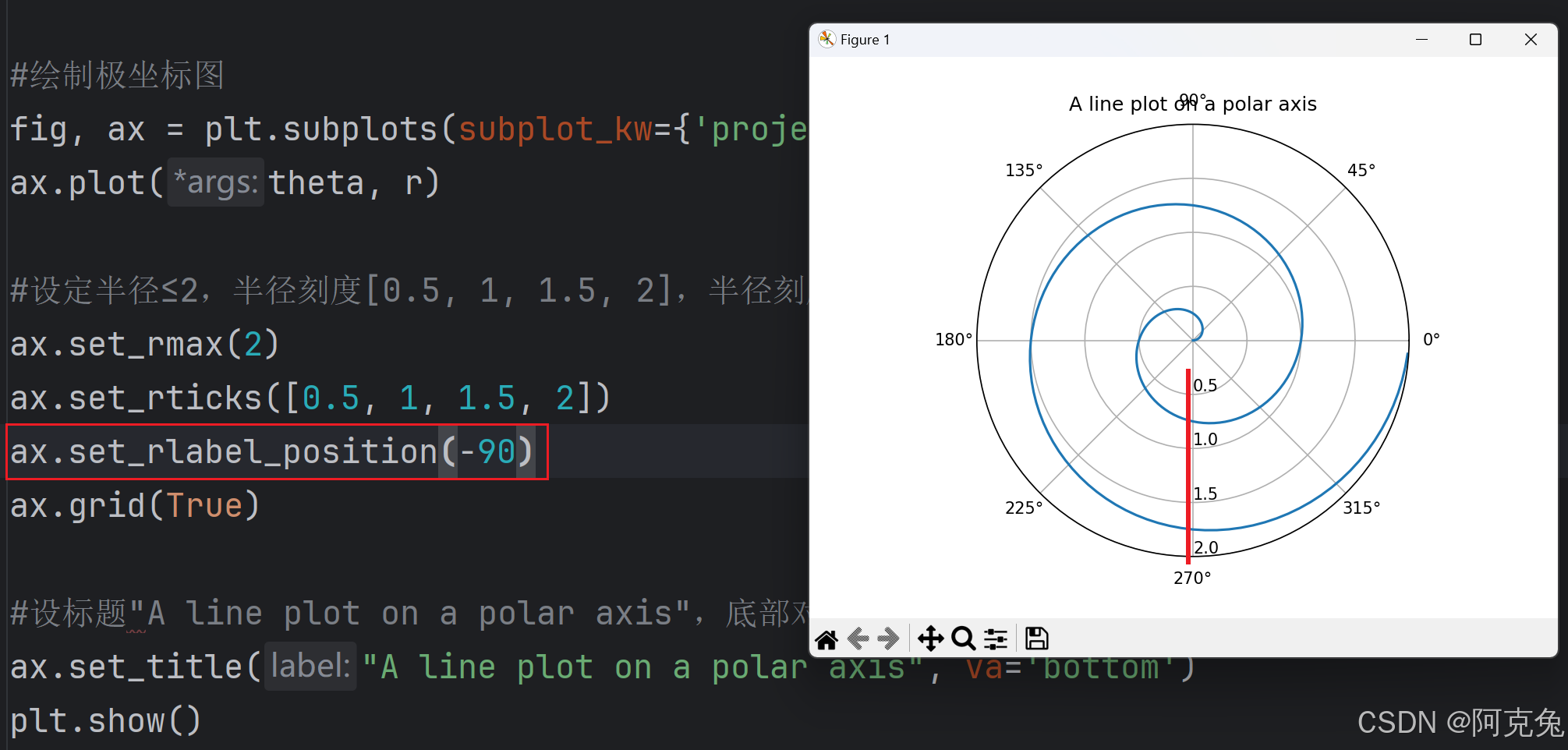This screenshot has width=1568, height=750.
Task: Click the Back-to-previous-view arrow icon
Action: click(x=858, y=638)
